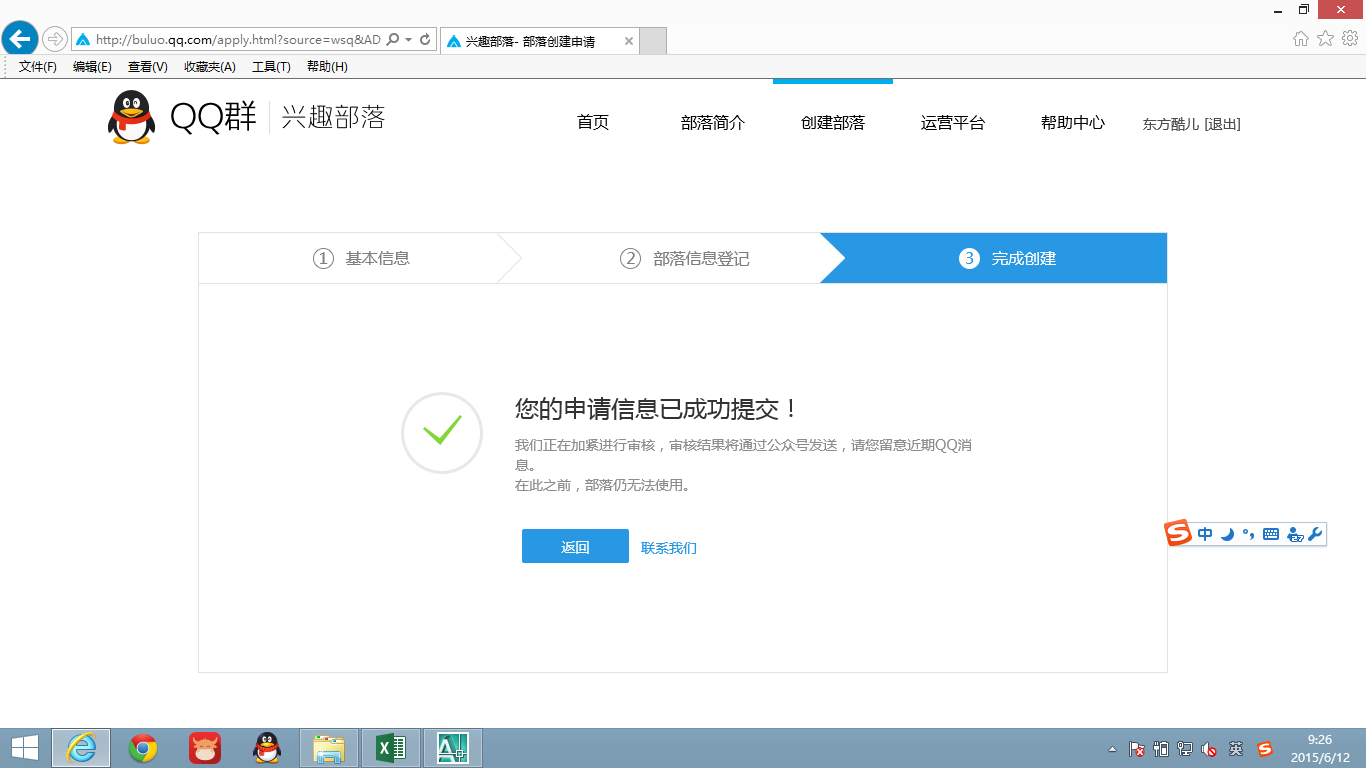Open the 编辑(E) menu
This screenshot has height=768, width=1366.
(x=92, y=67)
